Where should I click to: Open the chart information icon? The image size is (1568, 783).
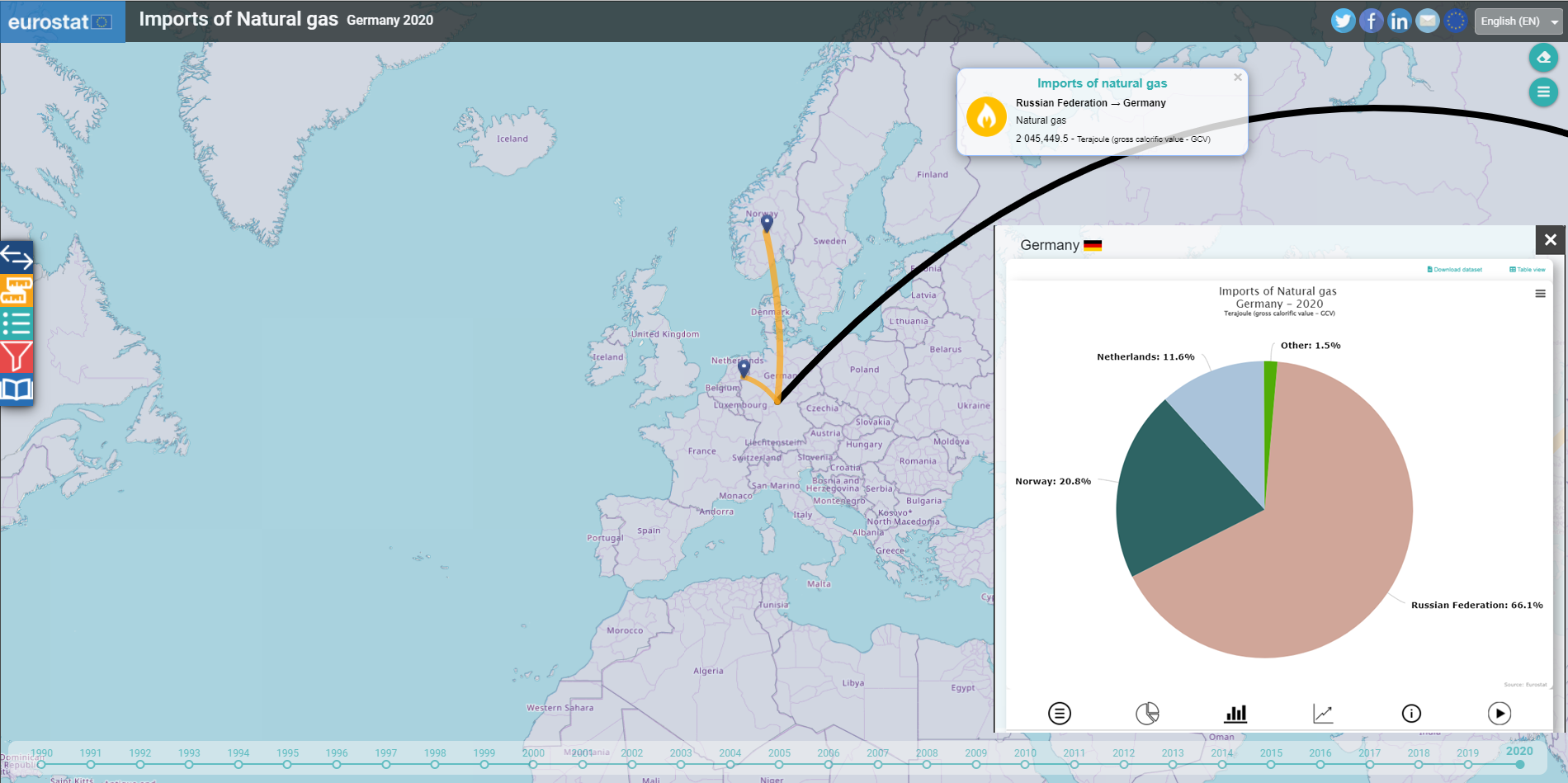[1411, 713]
